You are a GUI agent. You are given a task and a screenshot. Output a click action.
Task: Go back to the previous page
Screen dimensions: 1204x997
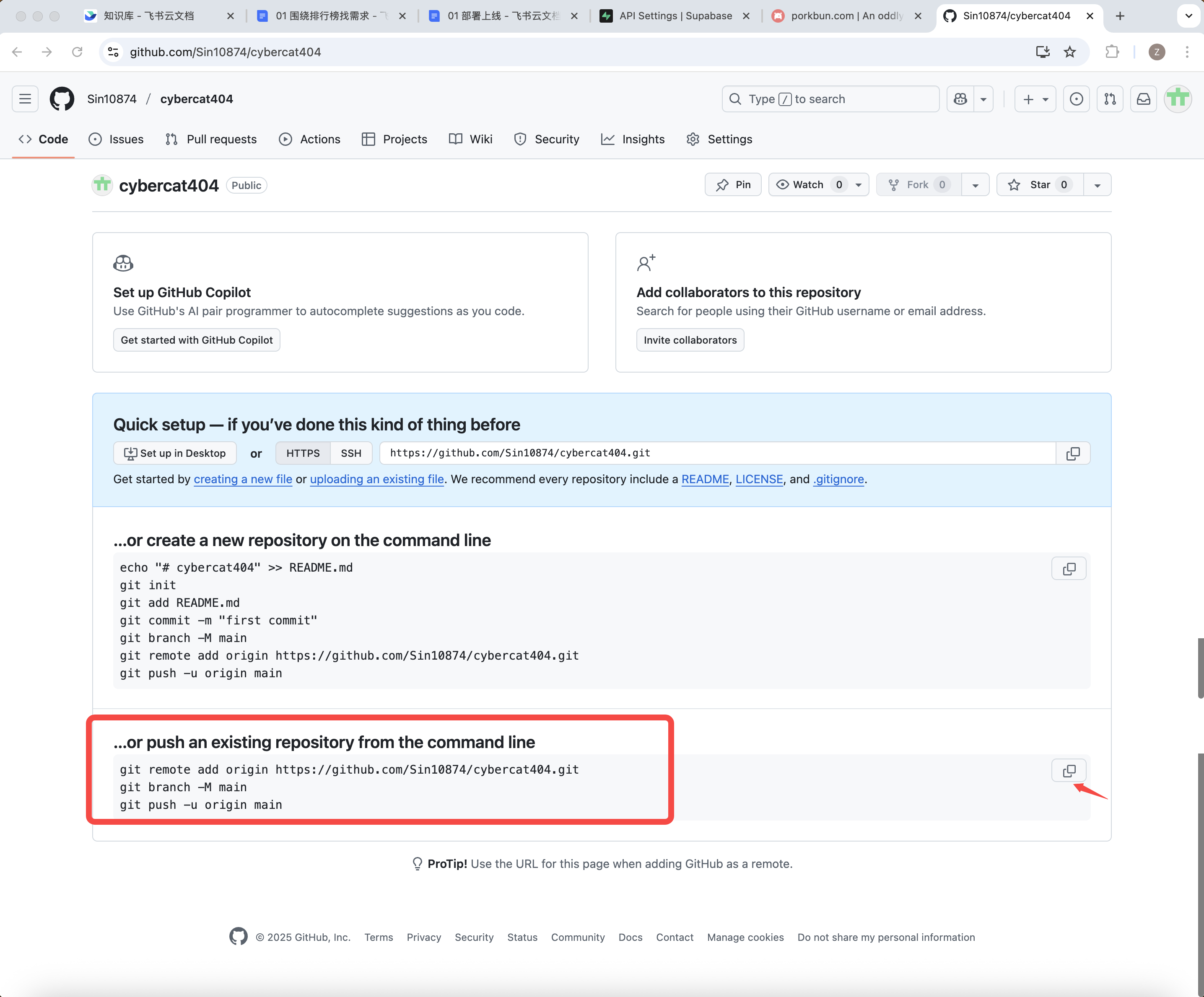17,52
